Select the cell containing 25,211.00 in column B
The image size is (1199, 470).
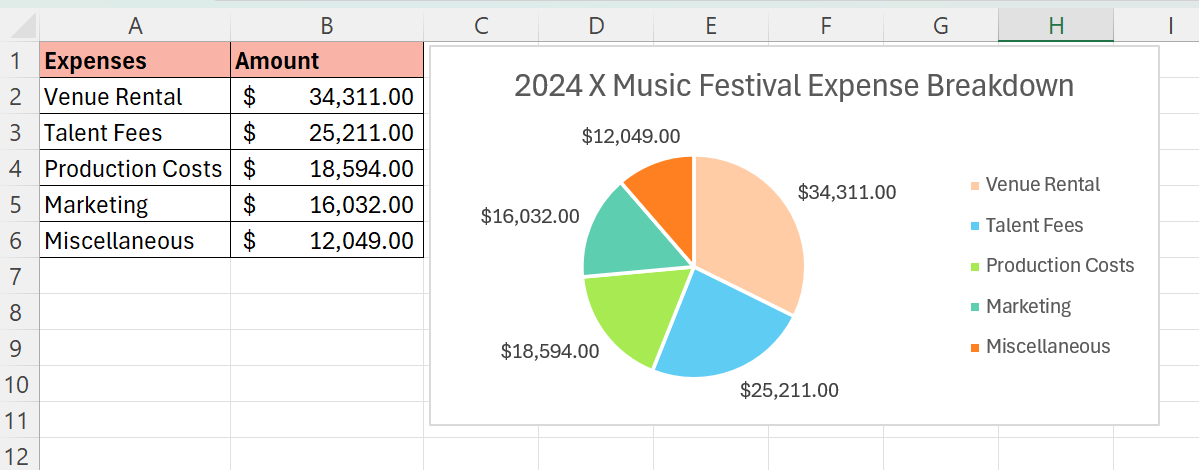point(327,133)
